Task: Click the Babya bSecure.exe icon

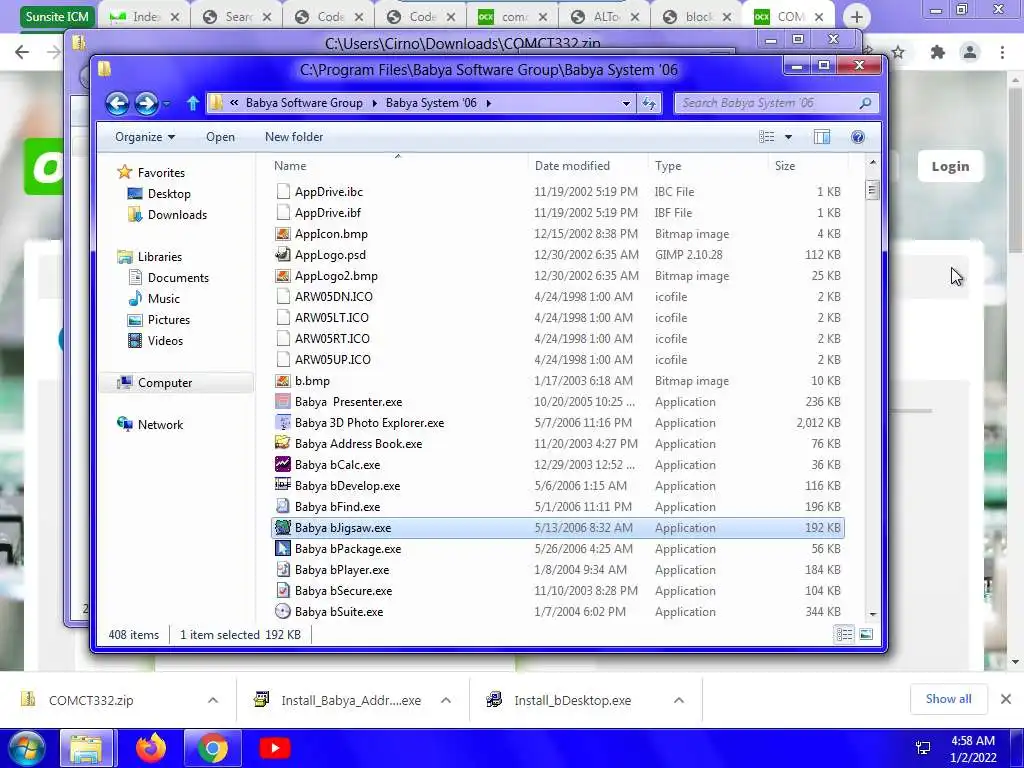Action: 282,590
